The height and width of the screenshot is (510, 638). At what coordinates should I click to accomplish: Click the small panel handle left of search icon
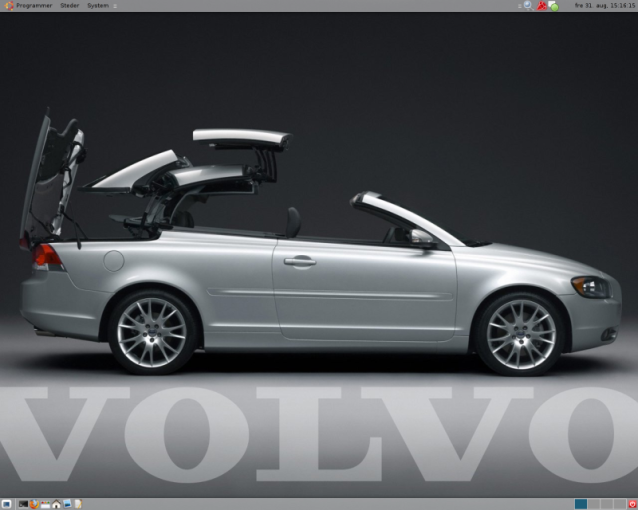[x=520, y=6]
